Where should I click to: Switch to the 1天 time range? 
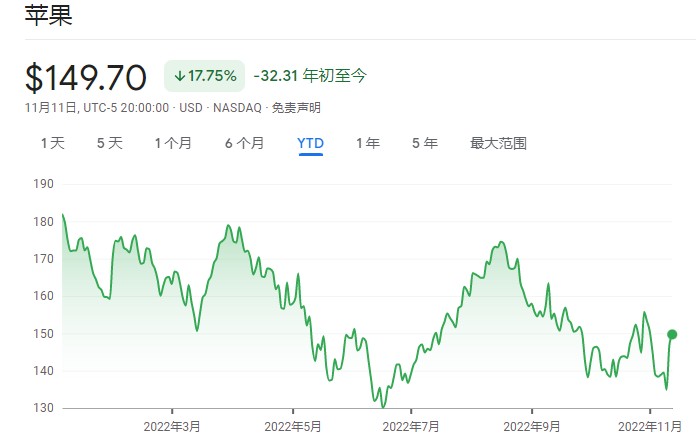[x=53, y=143]
